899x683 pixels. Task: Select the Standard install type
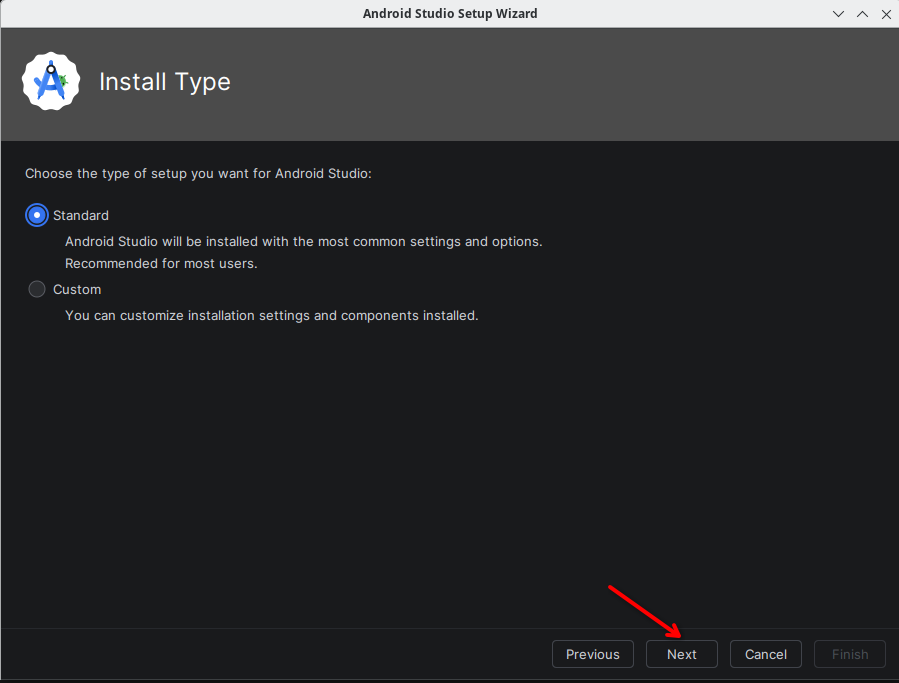[x=37, y=216]
